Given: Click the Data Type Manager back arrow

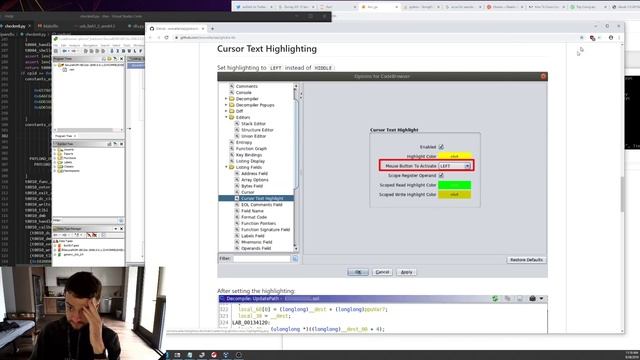Looking at the screenshot, I should (x=56, y=235).
